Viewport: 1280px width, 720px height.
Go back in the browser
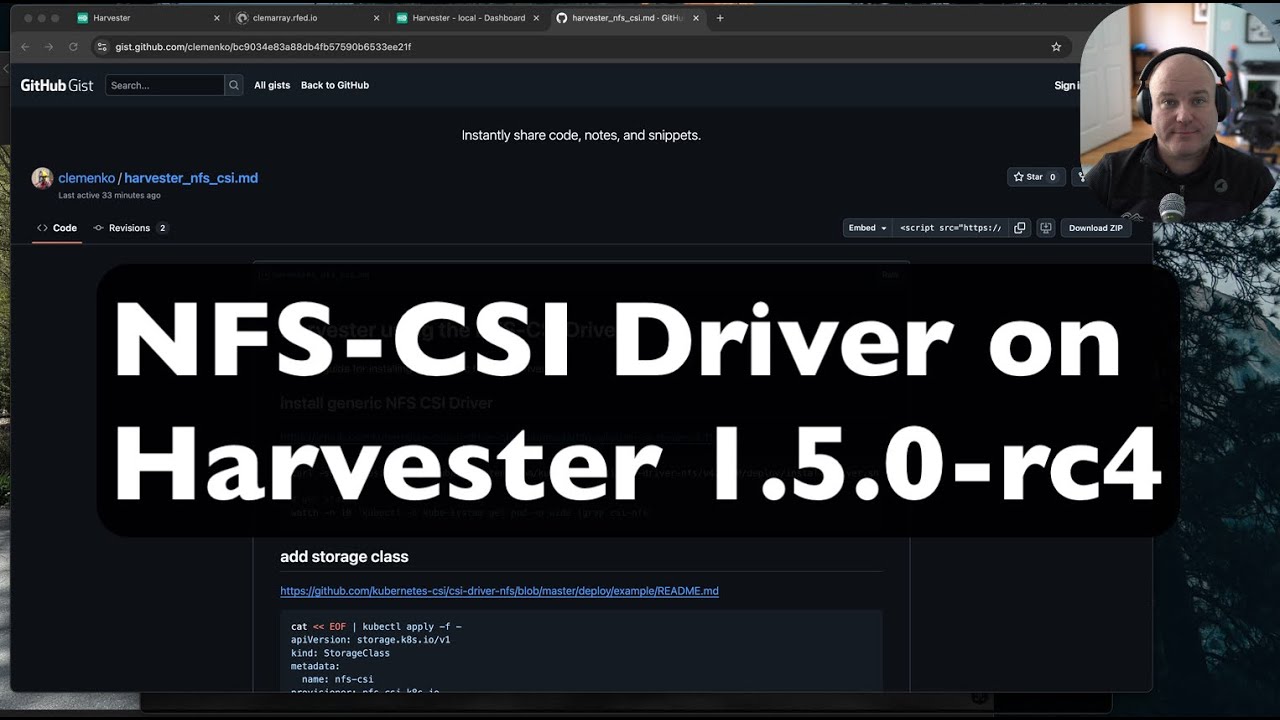coord(25,47)
